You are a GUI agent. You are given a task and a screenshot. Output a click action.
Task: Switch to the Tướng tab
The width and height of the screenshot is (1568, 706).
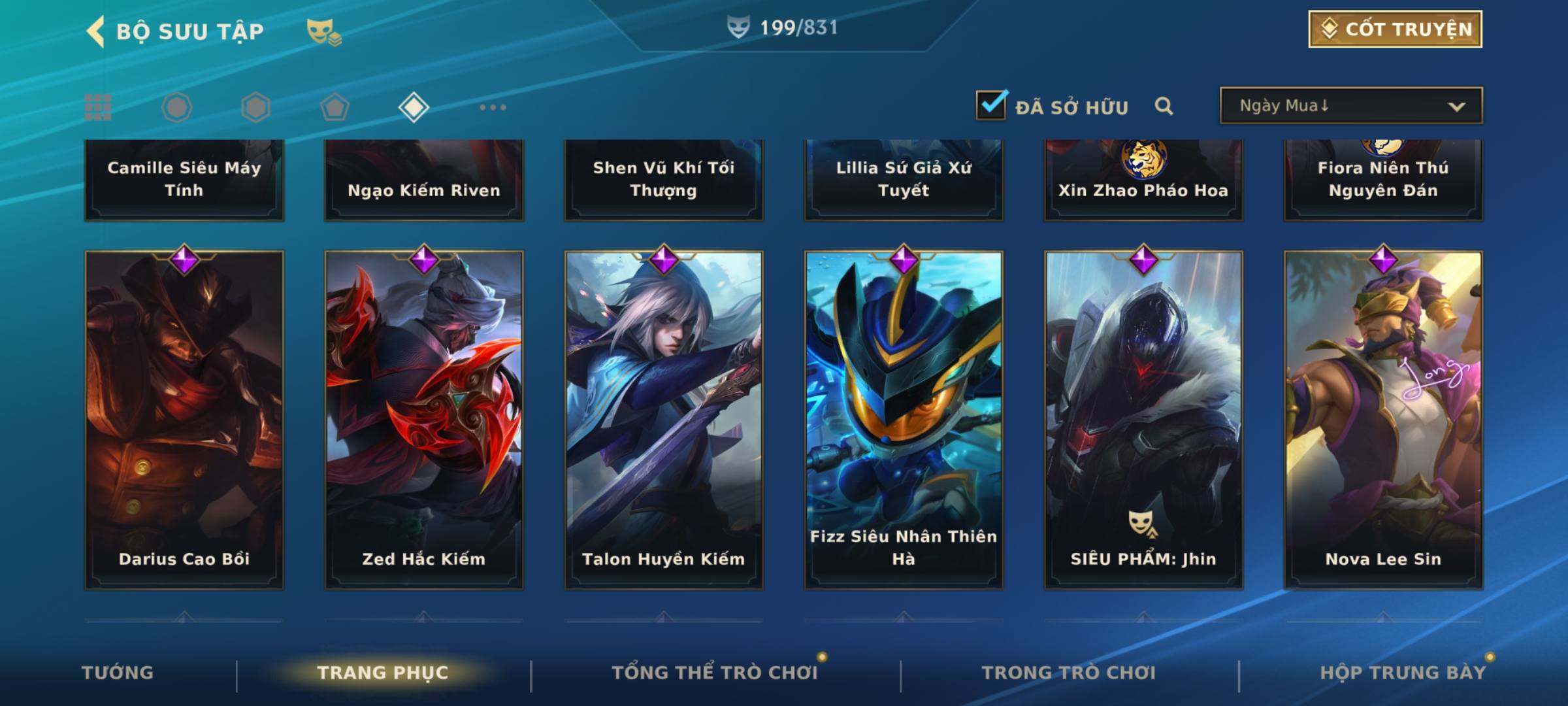pyautogui.click(x=118, y=673)
